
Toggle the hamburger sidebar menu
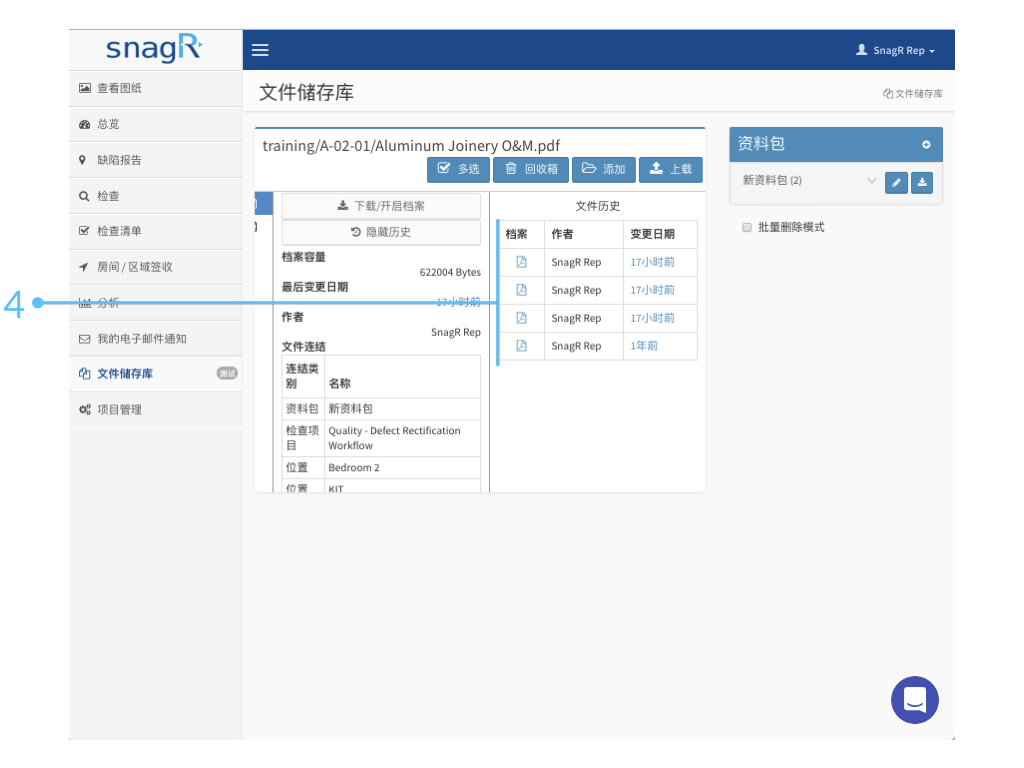(260, 50)
